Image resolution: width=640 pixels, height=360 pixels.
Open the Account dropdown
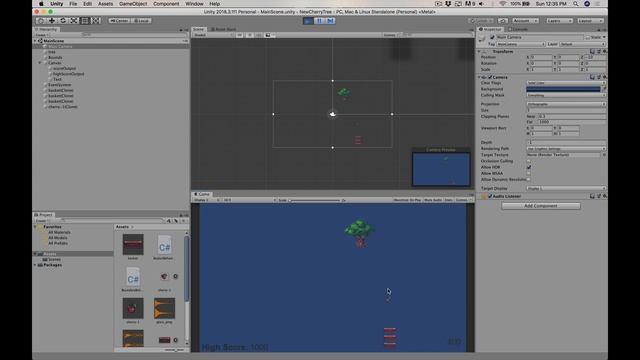525,20
